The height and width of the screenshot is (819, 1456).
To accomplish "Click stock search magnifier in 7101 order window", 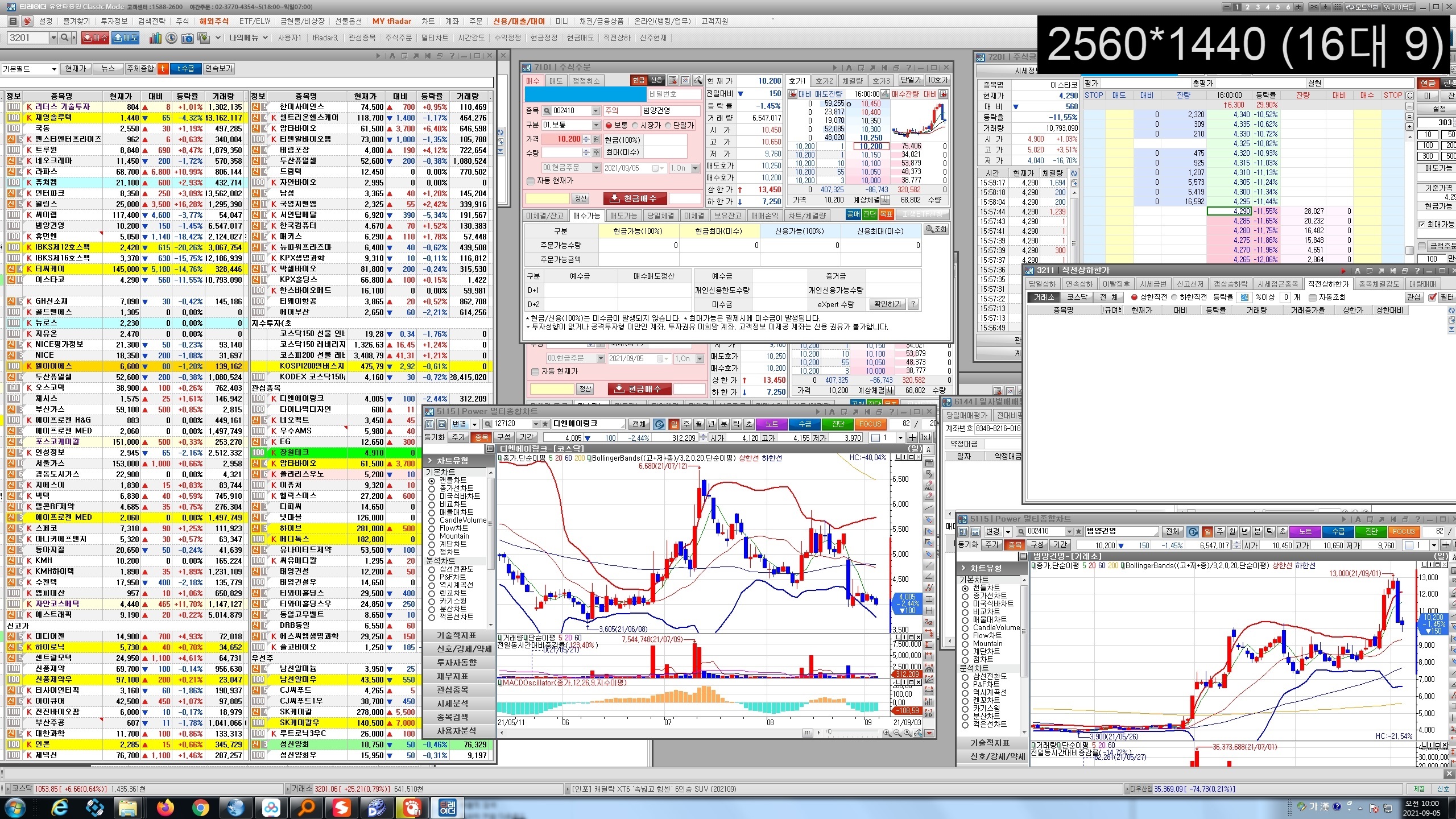I will [547, 111].
